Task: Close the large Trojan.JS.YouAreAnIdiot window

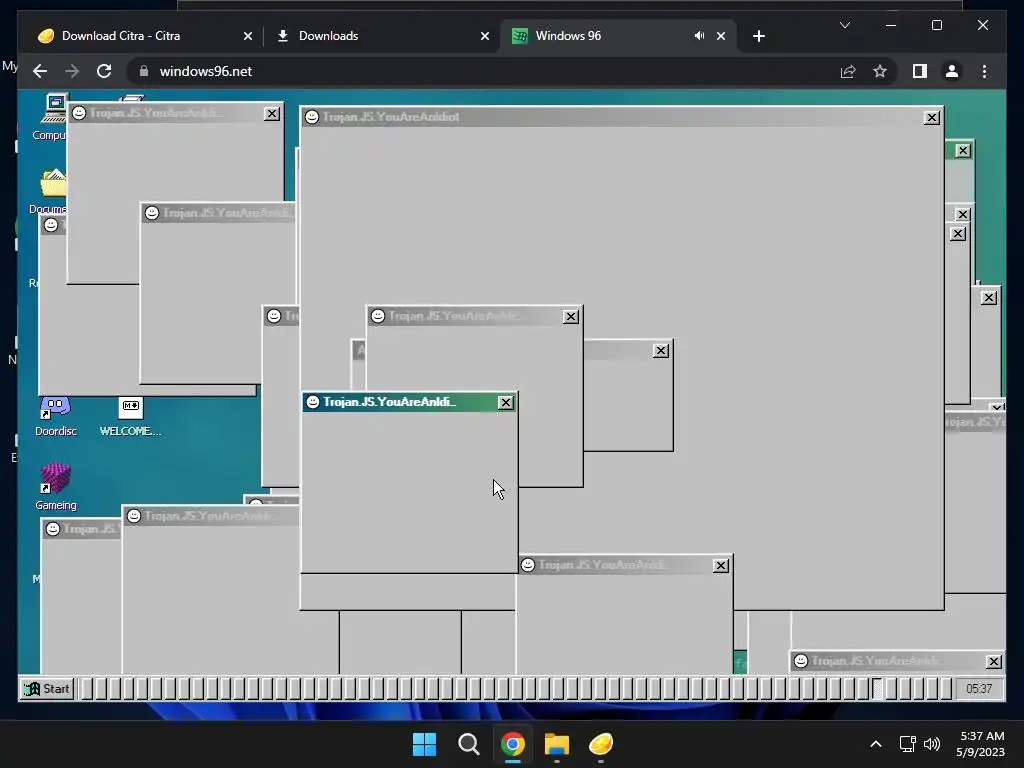Action: 932,118
